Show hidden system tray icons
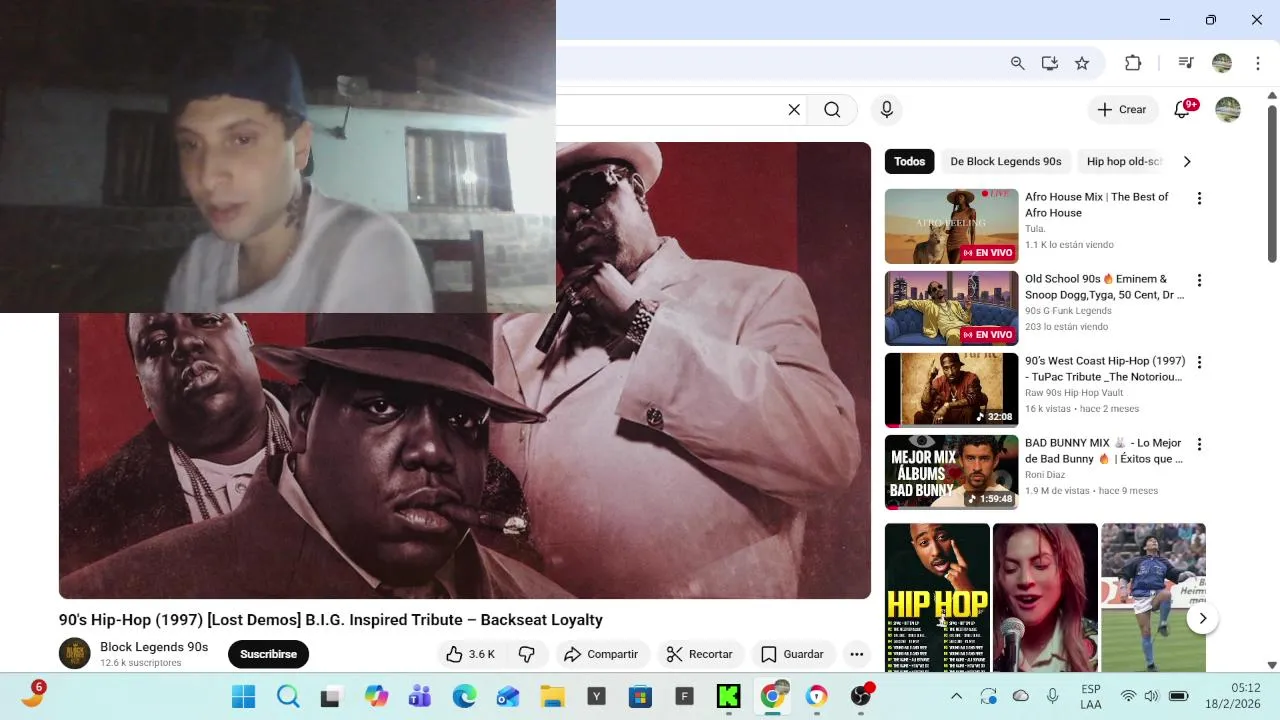The width and height of the screenshot is (1280, 720). tap(956, 697)
